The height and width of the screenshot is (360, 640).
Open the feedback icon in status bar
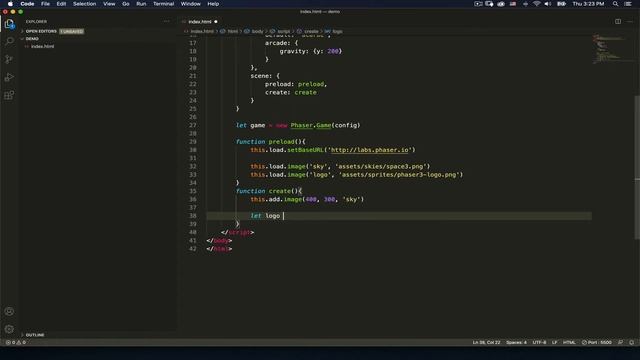[620, 342]
